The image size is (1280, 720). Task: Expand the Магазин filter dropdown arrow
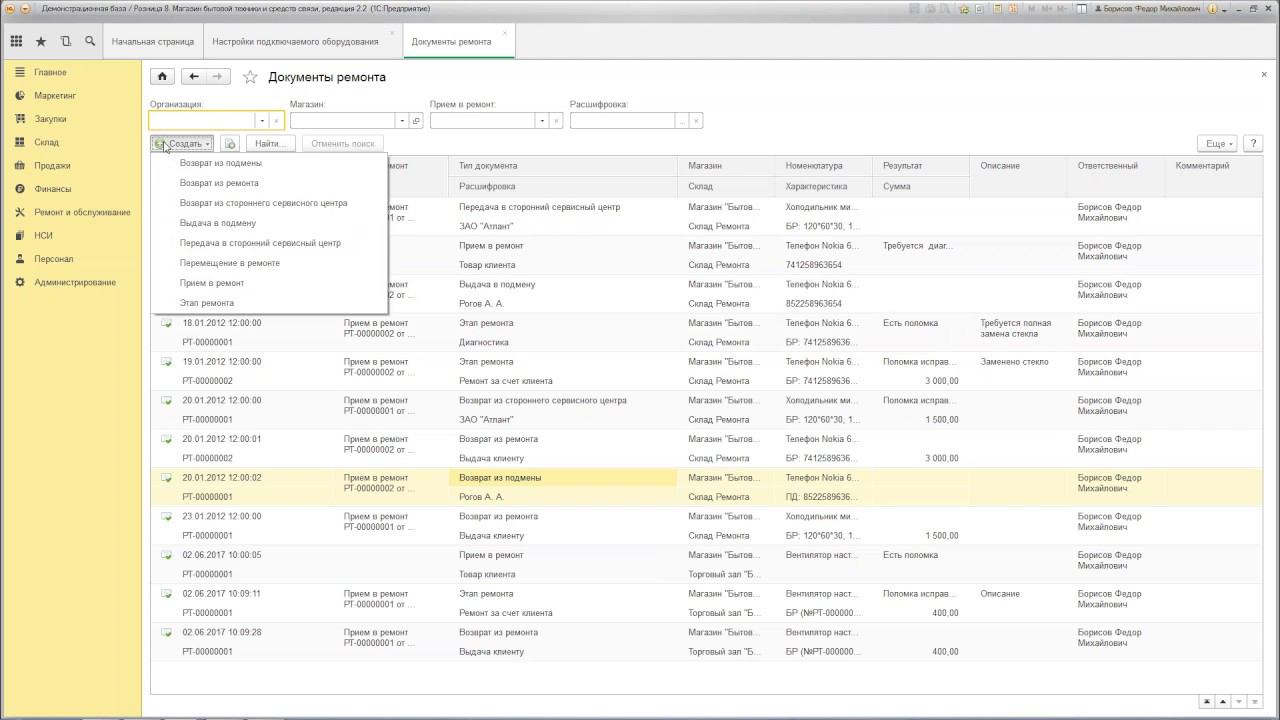pyautogui.click(x=402, y=121)
